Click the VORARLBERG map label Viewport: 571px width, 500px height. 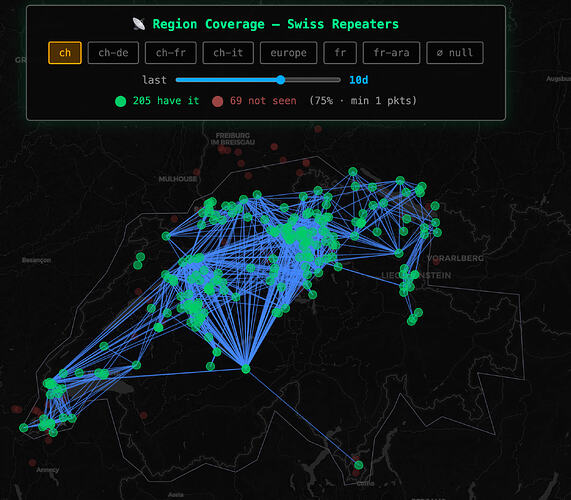coord(456,258)
